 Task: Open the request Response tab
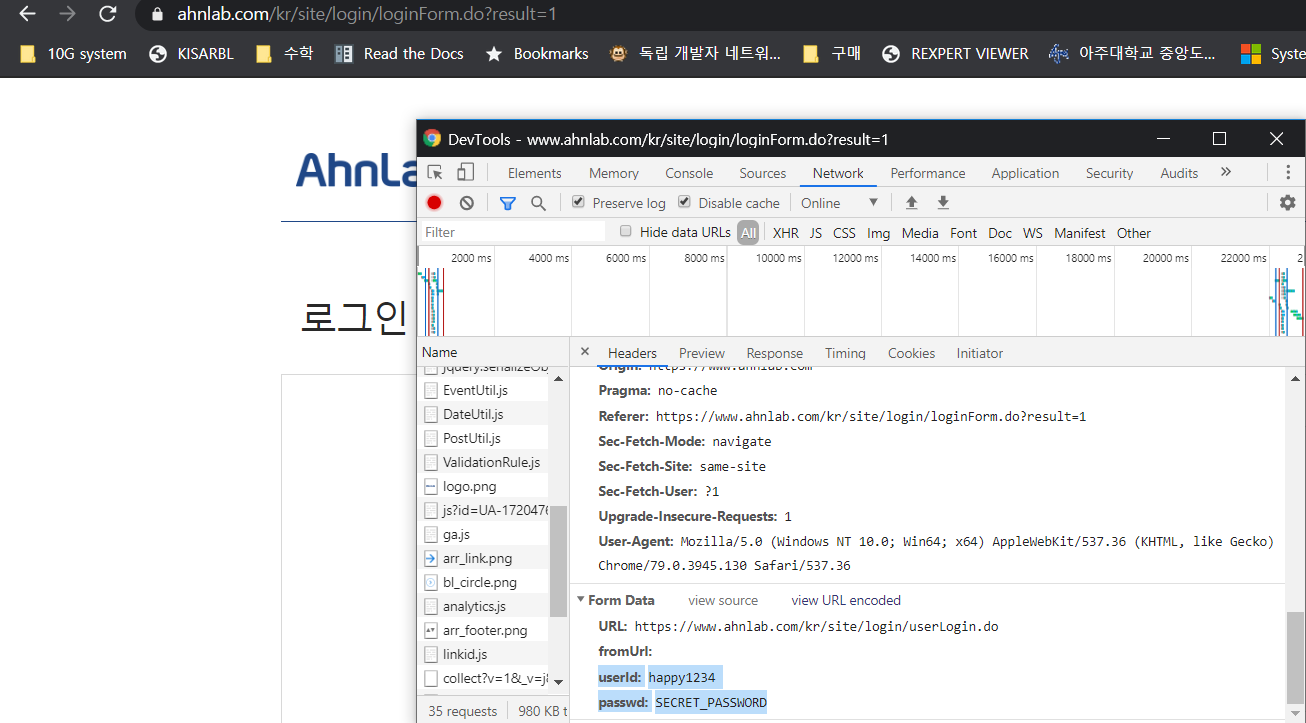[775, 353]
